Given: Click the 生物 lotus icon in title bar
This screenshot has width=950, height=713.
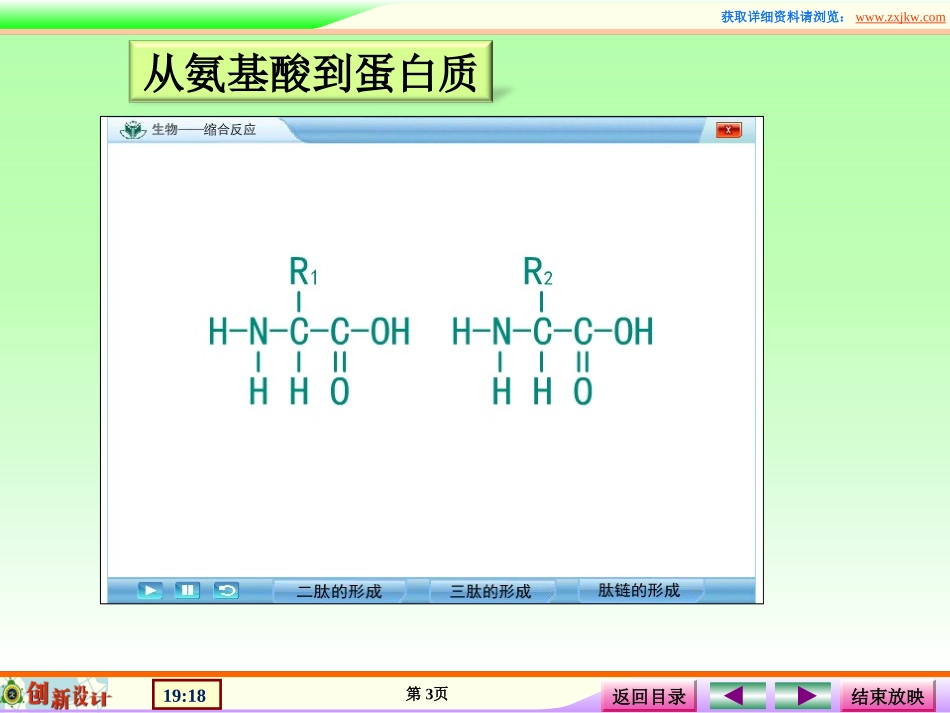Looking at the screenshot, I should coord(133,130).
